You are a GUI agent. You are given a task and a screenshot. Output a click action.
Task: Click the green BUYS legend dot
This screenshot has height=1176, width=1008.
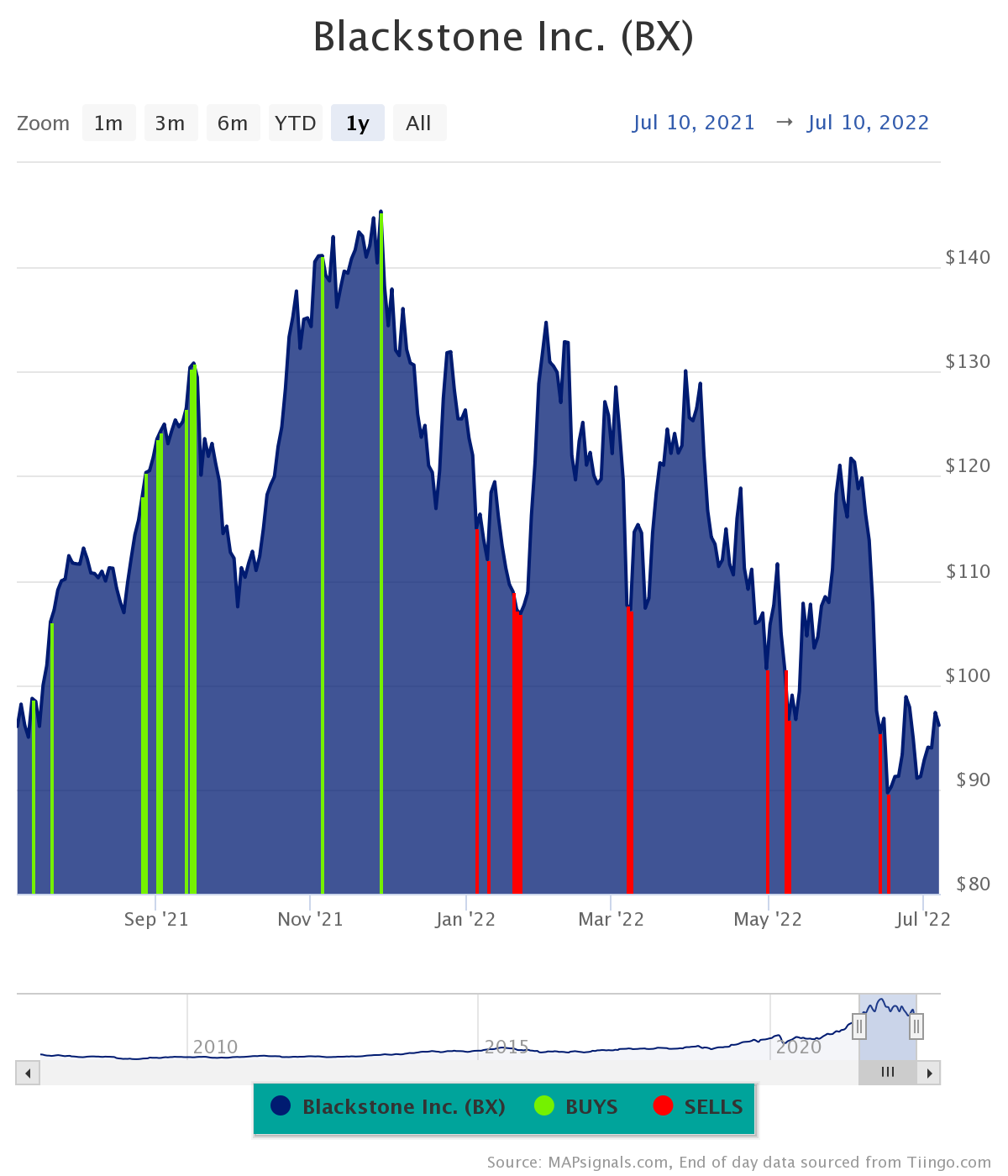click(x=544, y=1106)
